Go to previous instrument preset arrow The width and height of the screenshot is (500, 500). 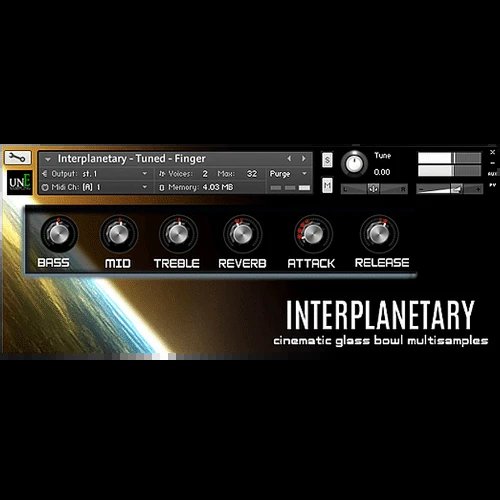point(289,159)
